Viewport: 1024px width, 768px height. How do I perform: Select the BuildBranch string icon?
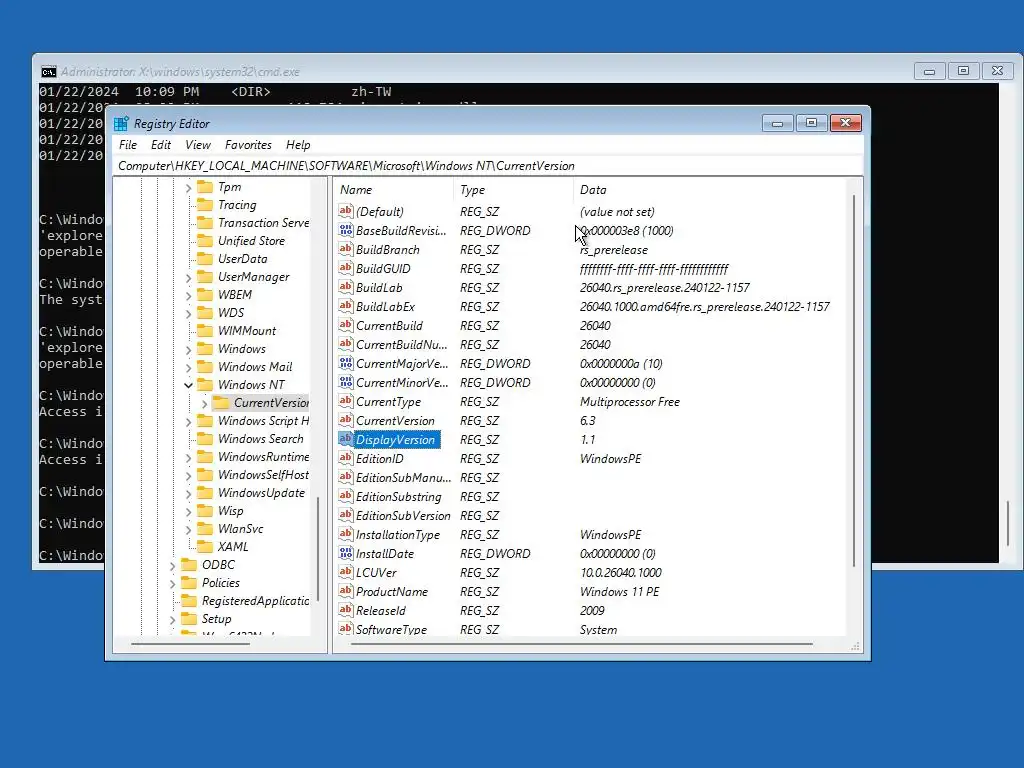pyautogui.click(x=345, y=249)
